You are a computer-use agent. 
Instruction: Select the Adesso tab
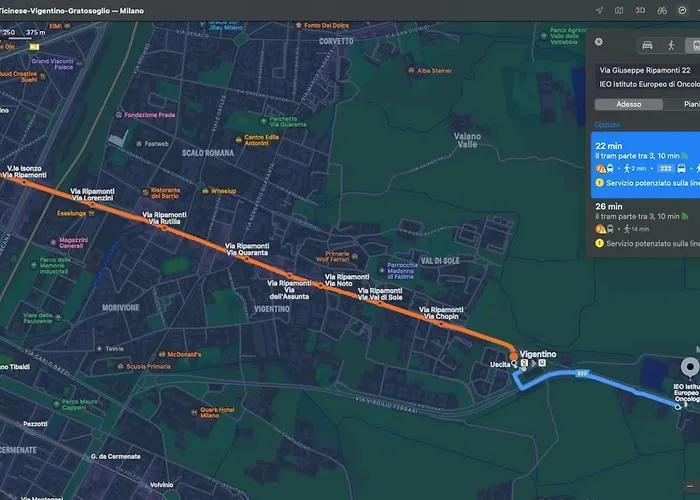point(629,104)
